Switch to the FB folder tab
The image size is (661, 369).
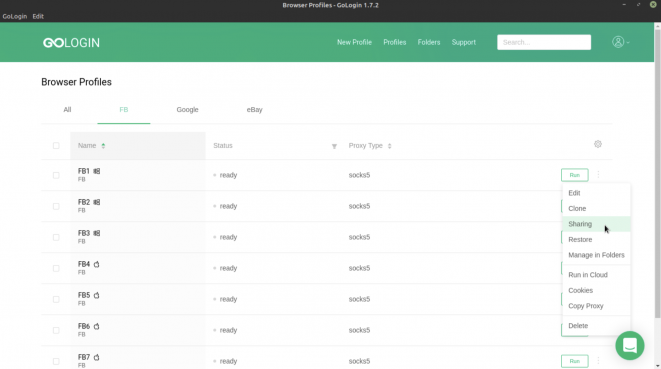124,110
